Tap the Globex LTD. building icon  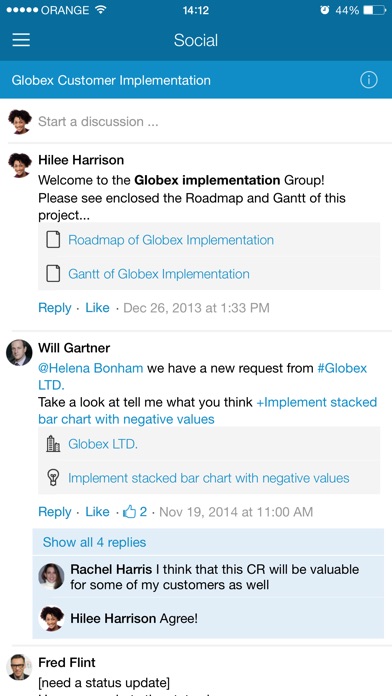53,444
